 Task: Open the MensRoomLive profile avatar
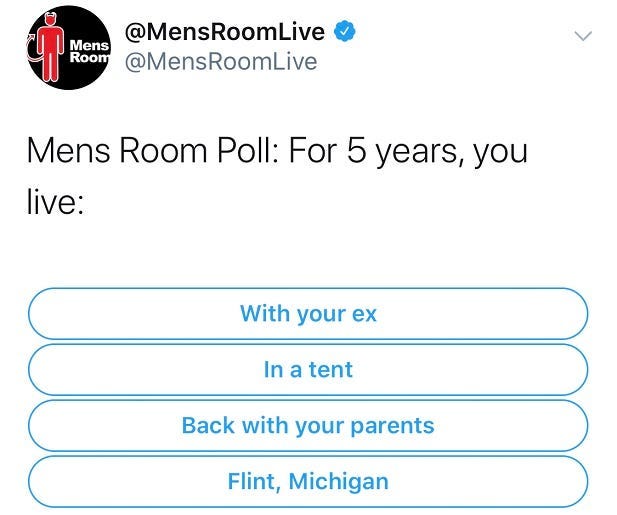click(64, 48)
